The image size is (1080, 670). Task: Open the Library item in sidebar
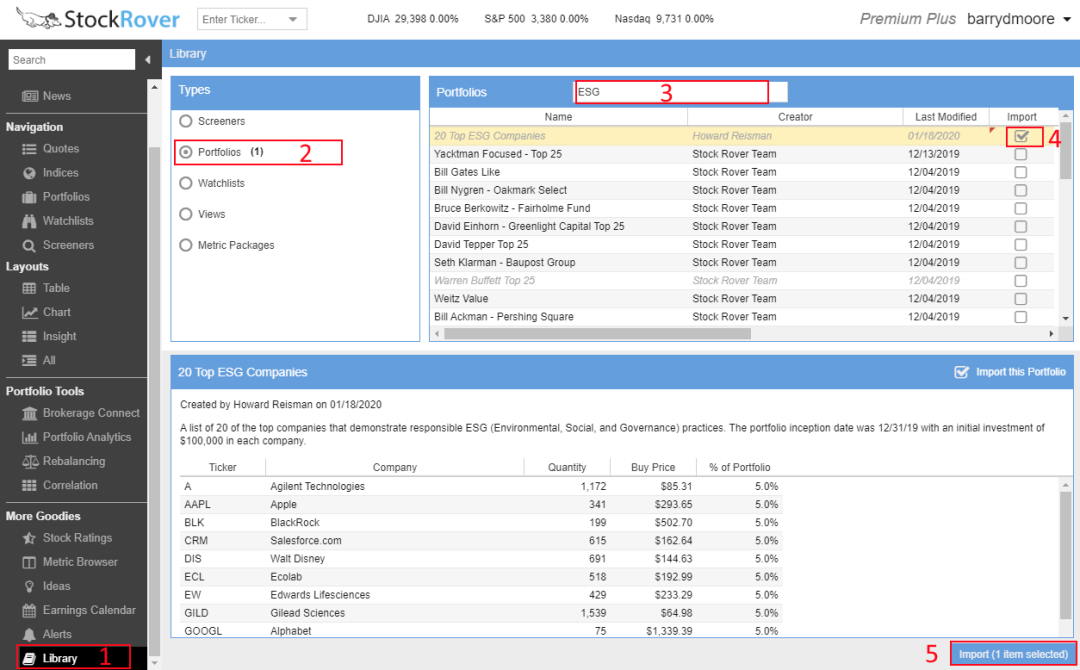[73, 658]
